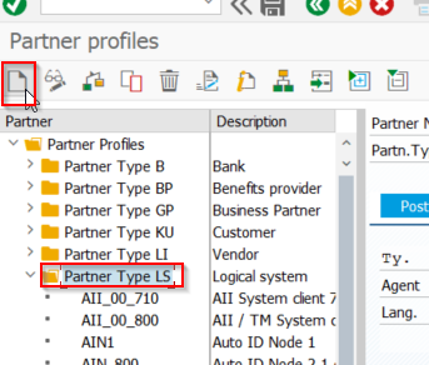Image resolution: width=429 pixels, height=365 pixels.
Task: Click the Create new partner page icon
Action: pyautogui.click(x=18, y=80)
